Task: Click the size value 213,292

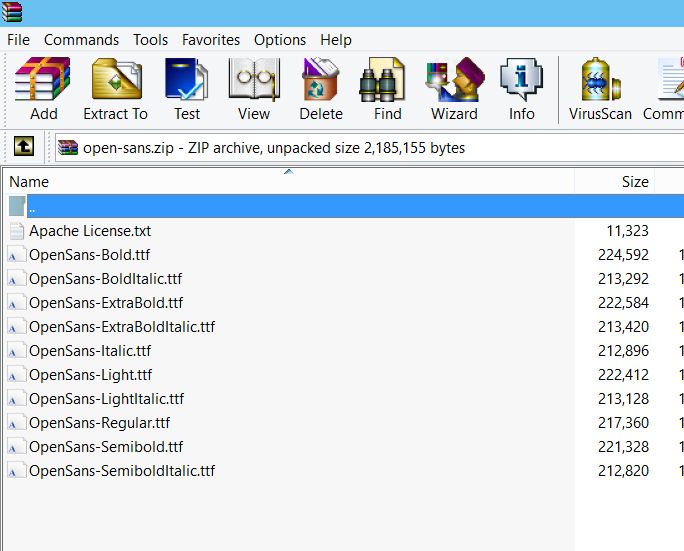Action: pyautogui.click(x=623, y=279)
